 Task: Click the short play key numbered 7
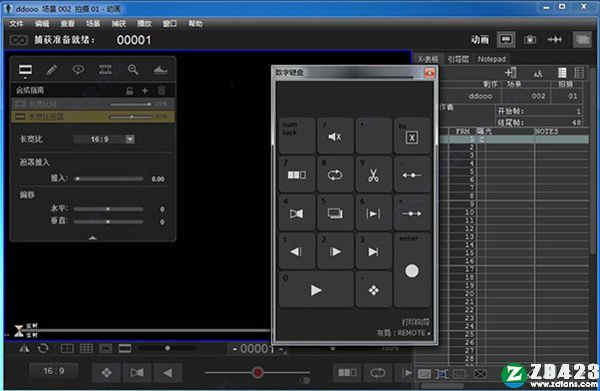pos(297,174)
